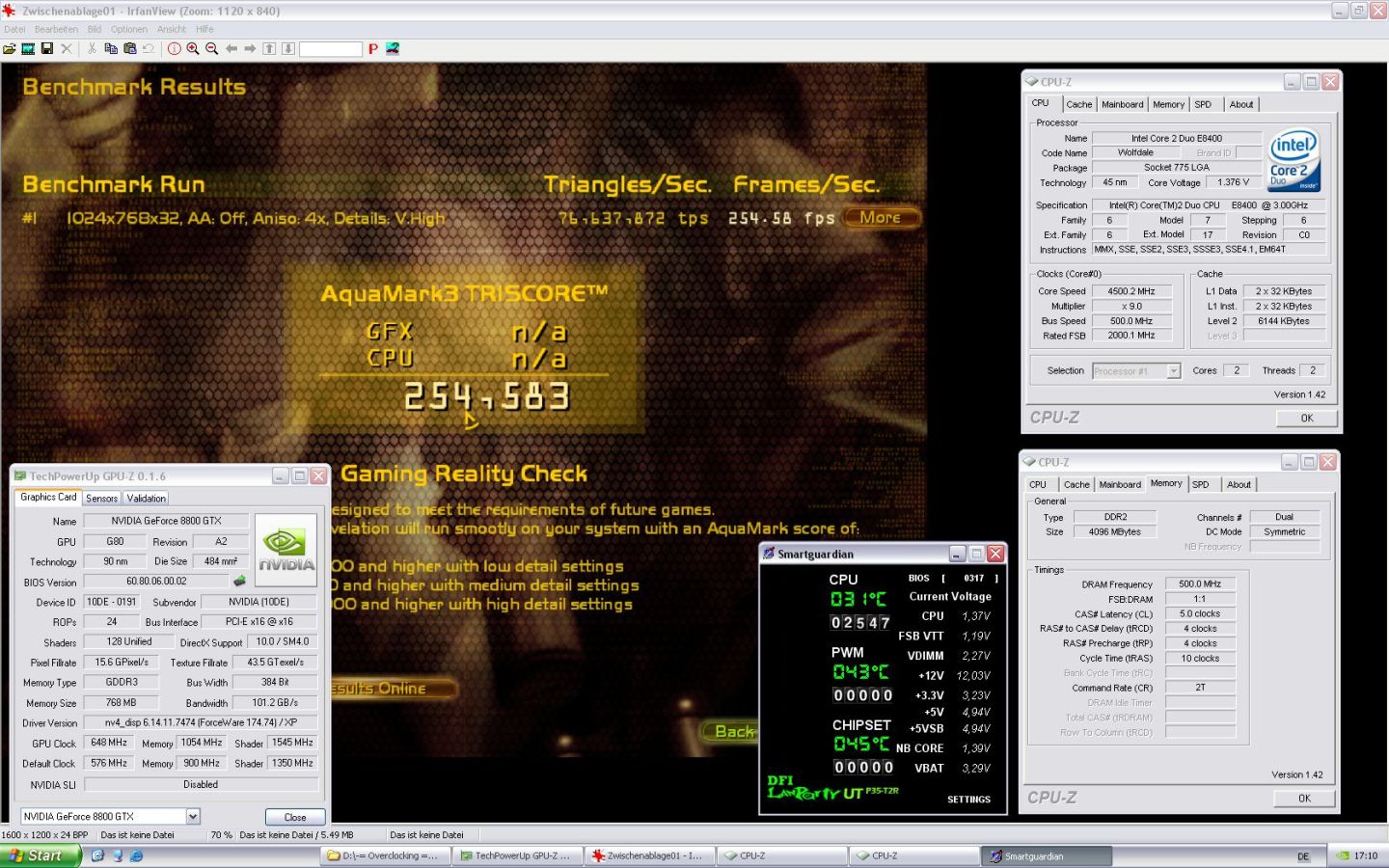
Task: Click OK in the CPU-Z processor window
Action: (x=1307, y=418)
